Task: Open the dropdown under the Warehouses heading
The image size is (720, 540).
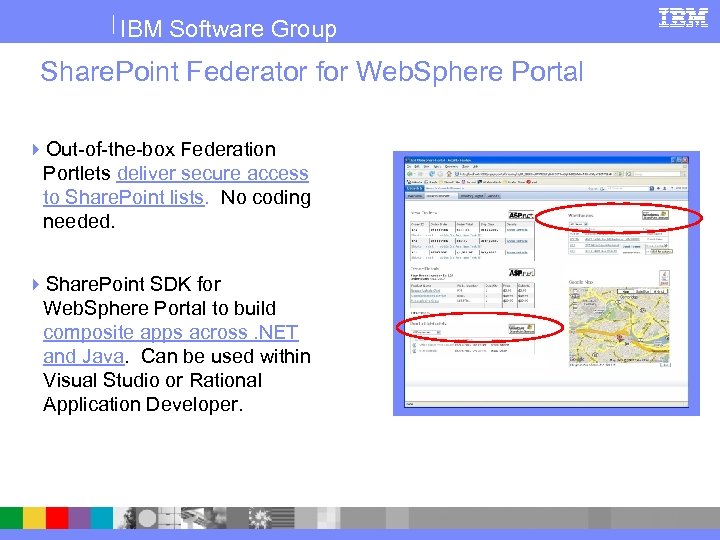Action: 579,224
